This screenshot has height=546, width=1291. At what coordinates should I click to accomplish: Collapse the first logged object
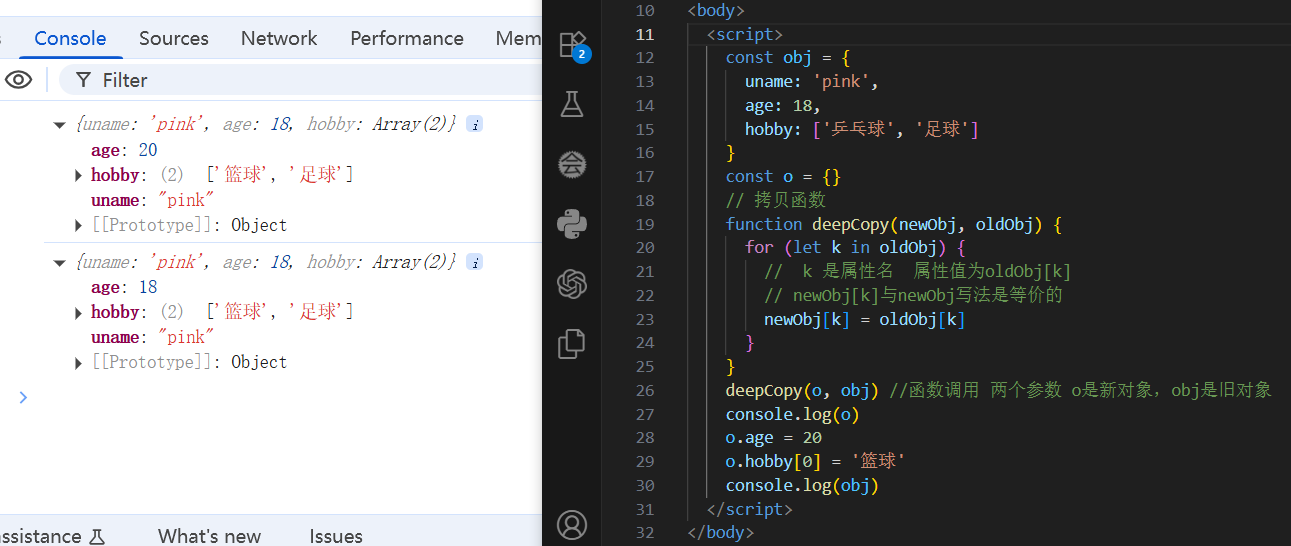coord(59,125)
